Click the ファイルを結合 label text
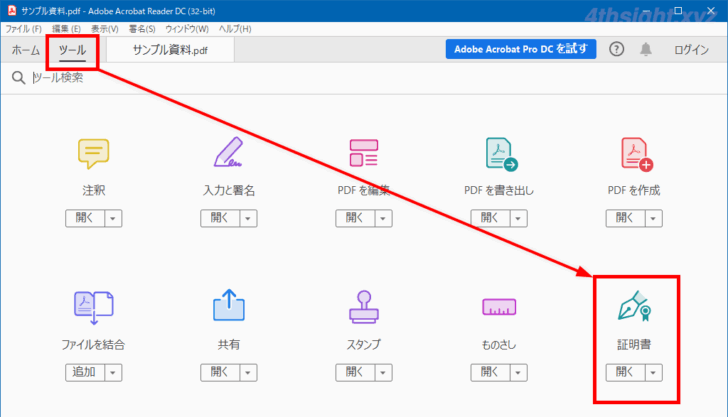 pyautogui.click(x=93, y=345)
